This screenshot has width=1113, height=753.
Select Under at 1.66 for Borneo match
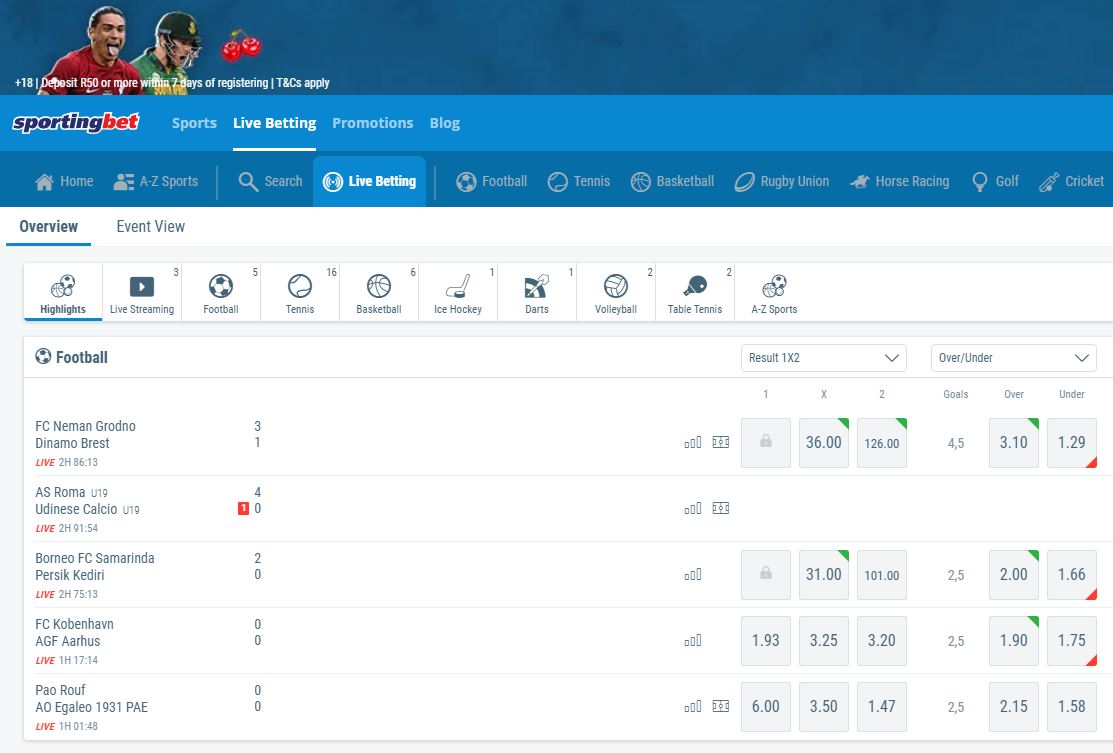point(1072,575)
